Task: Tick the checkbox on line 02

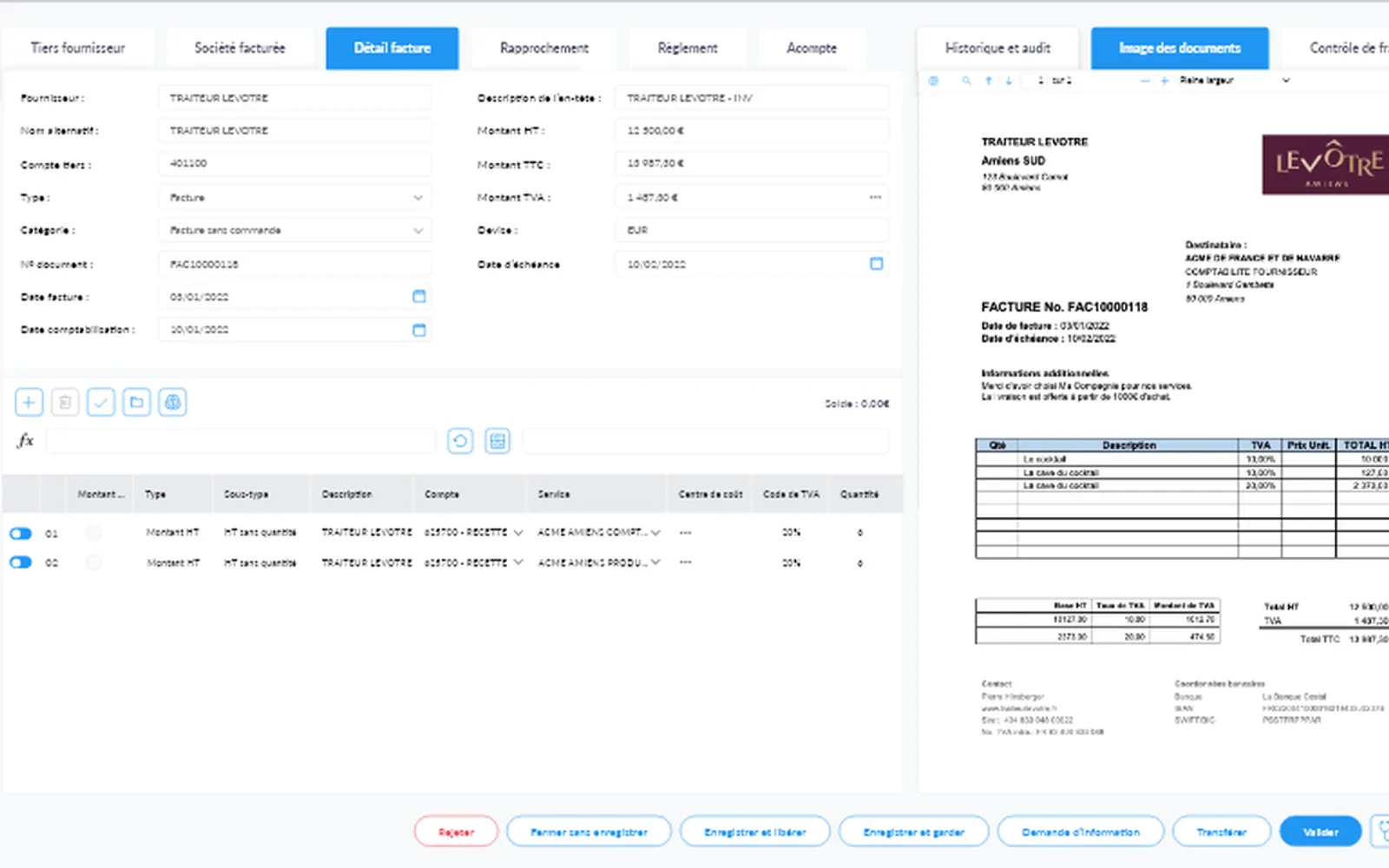Action: point(94,562)
